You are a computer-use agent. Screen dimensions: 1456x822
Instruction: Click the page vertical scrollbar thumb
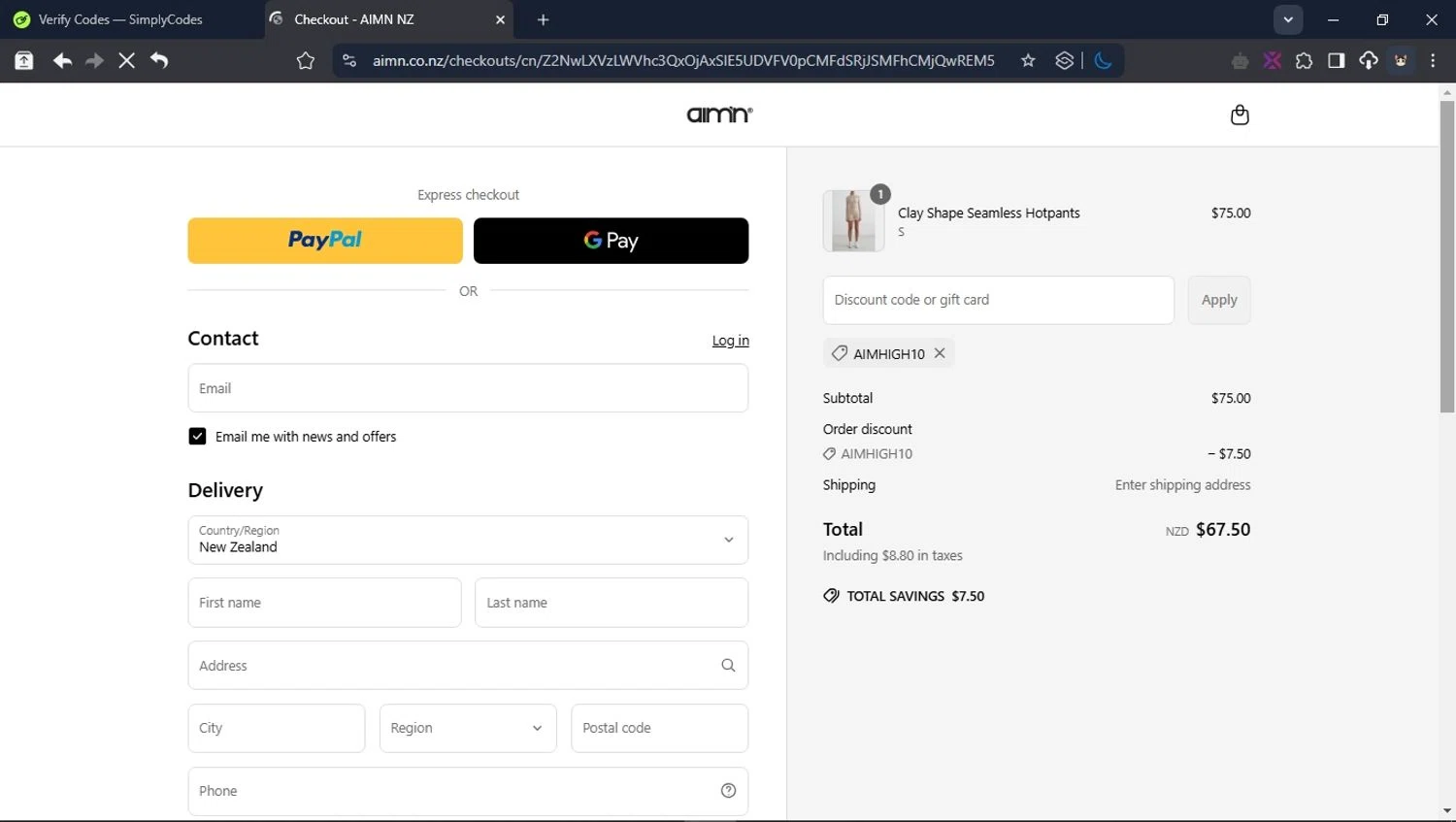[1446, 257]
